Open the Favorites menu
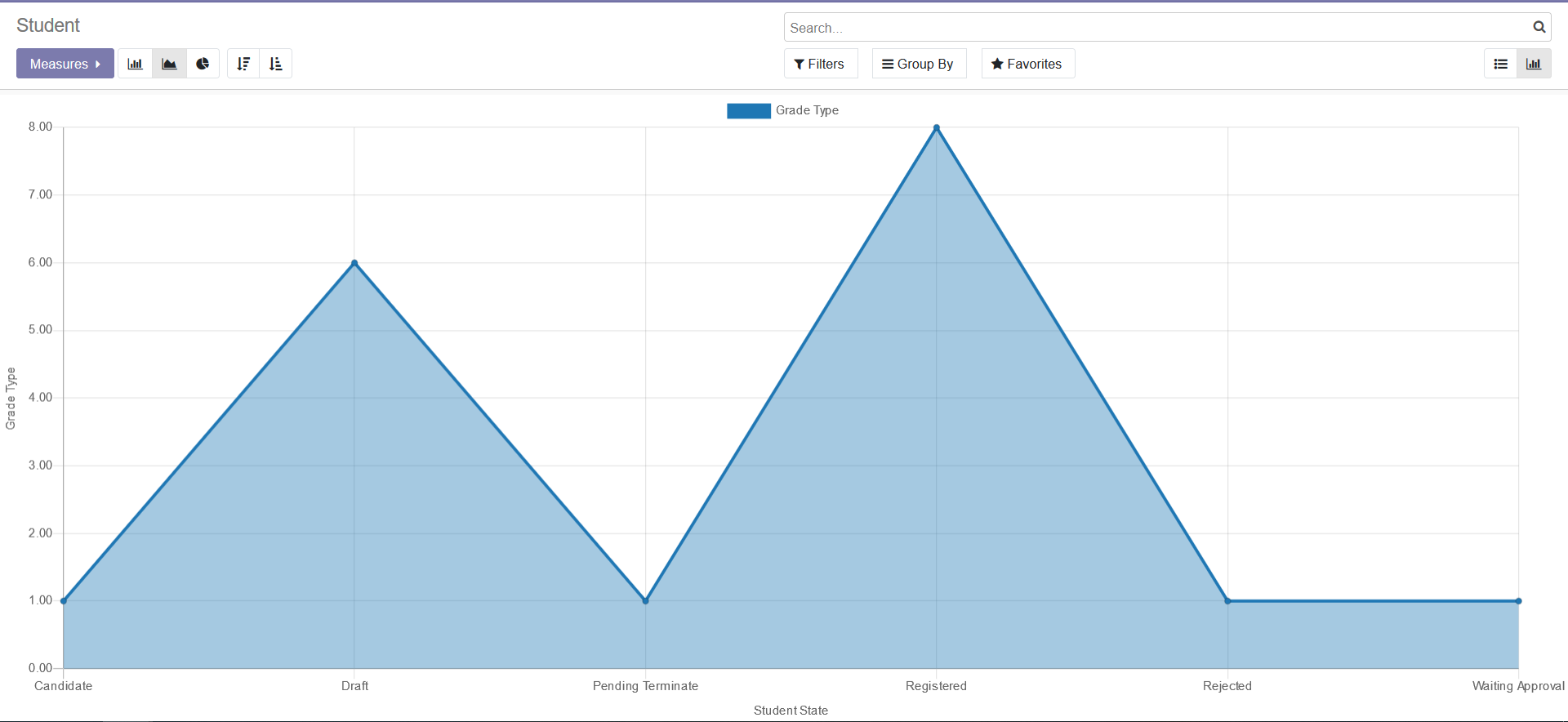This screenshot has width=1568, height=722. (1027, 64)
